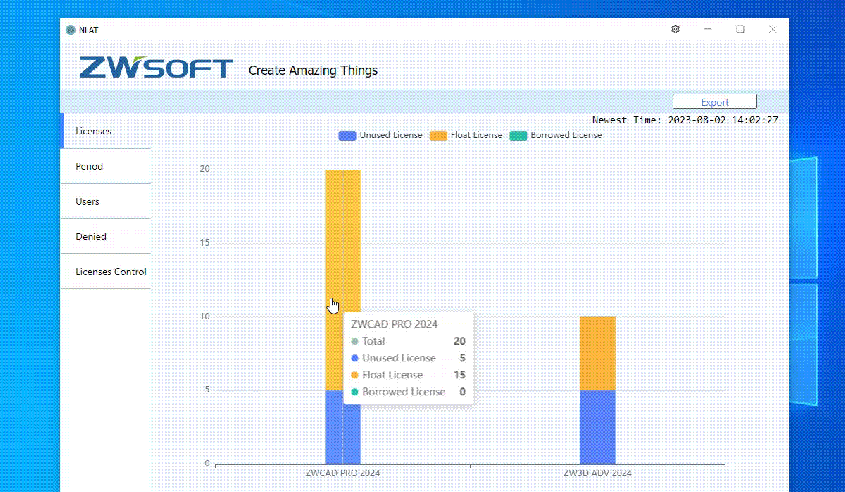Image resolution: width=845 pixels, height=492 pixels.
Task: Click the Export button
Action: (715, 102)
